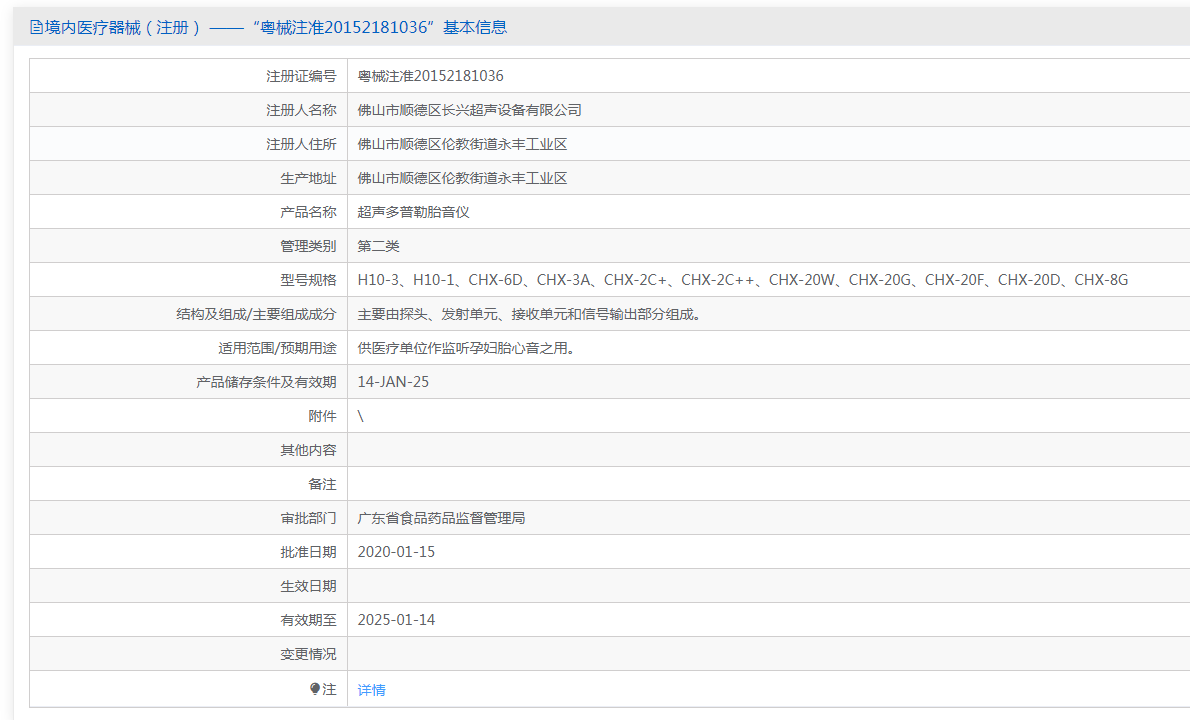Click the label 审批部门
The image size is (1190, 720).
(308, 518)
